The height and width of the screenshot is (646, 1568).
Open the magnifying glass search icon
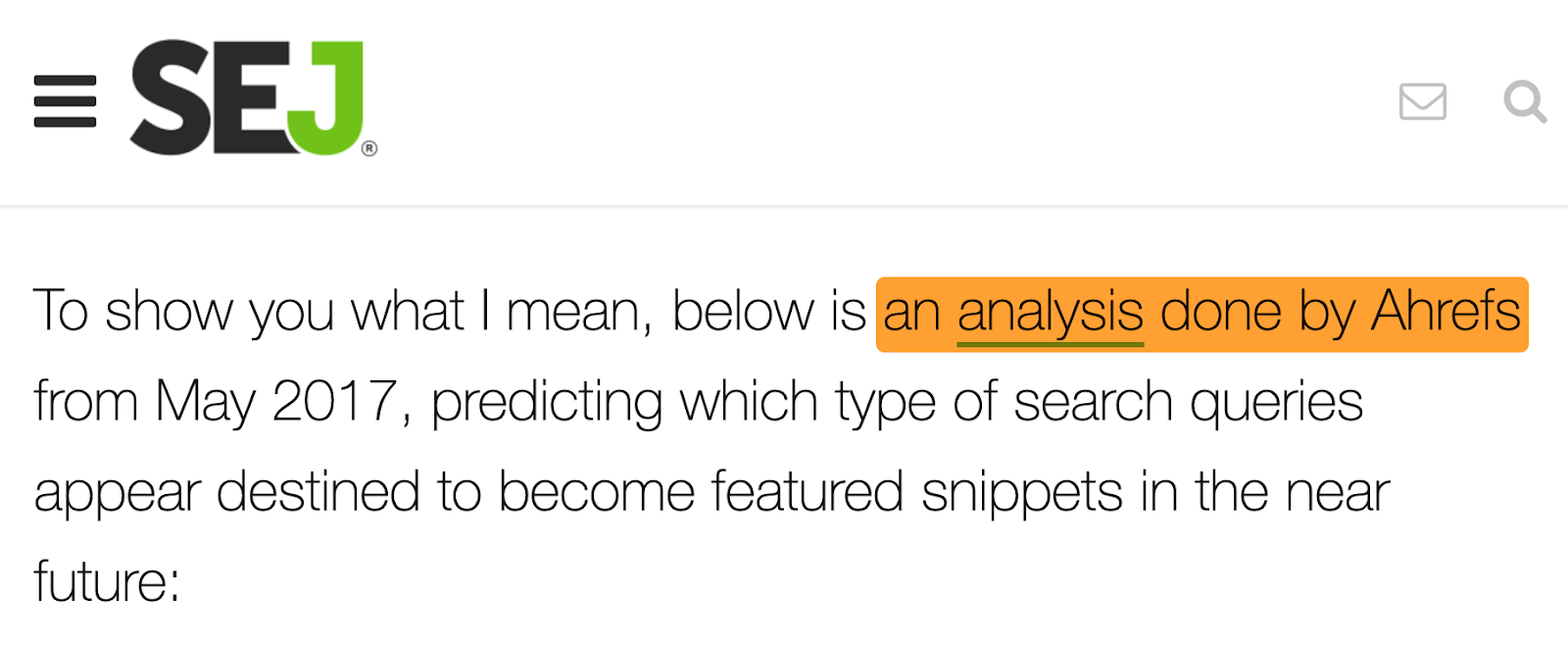[x=1525, y=101]
